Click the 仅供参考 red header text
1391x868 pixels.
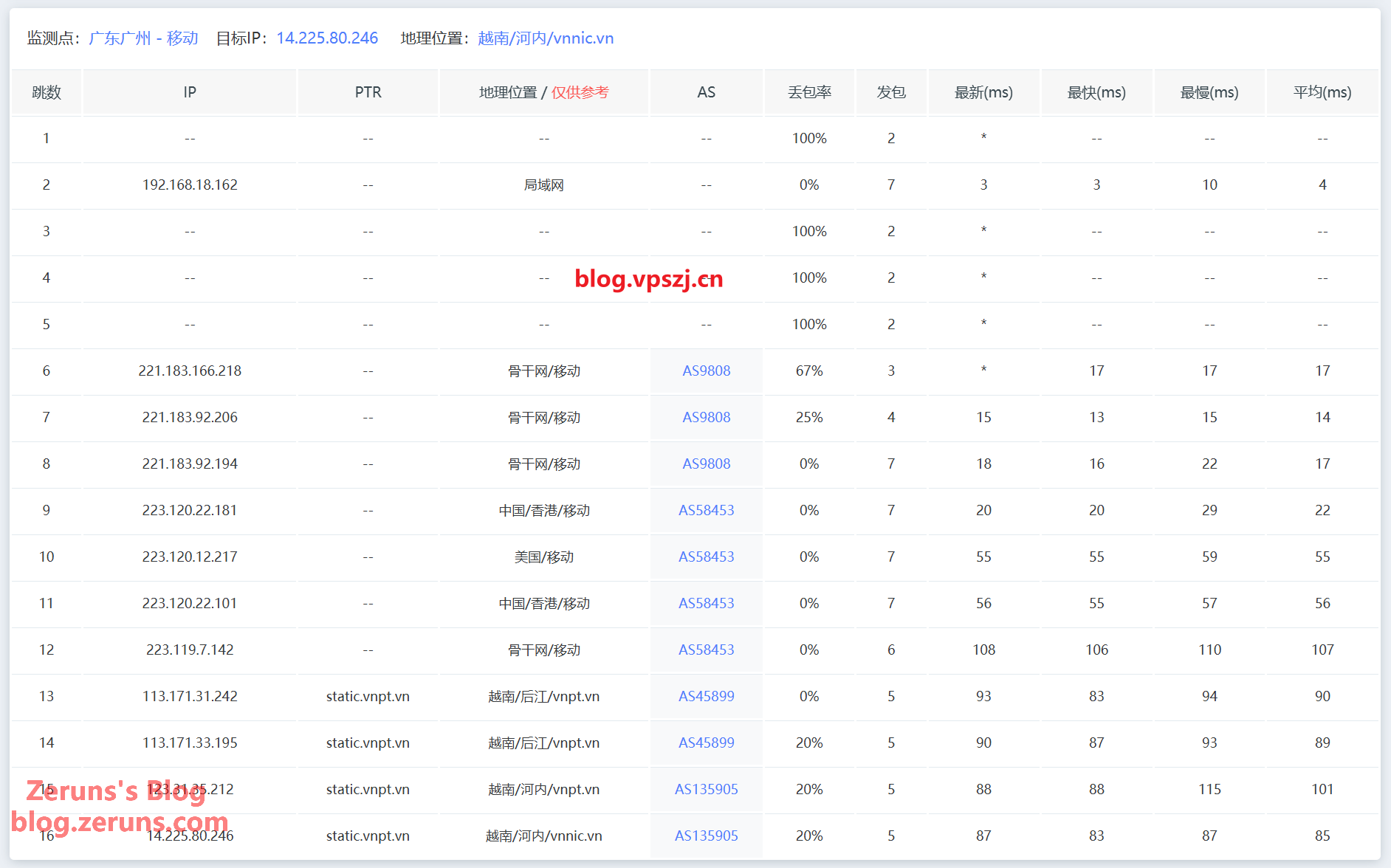point(580,93)
